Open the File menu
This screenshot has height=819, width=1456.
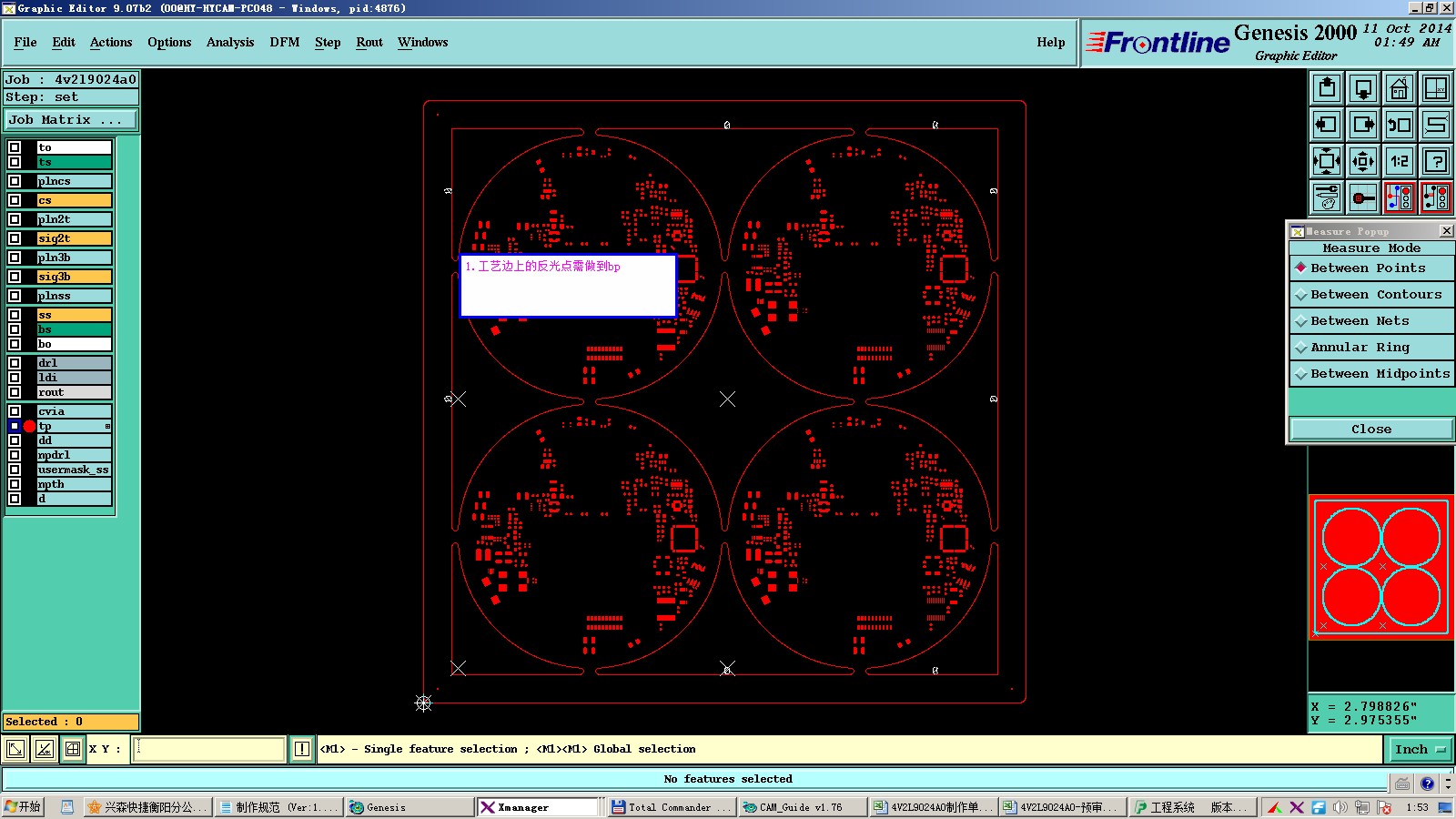25,43
